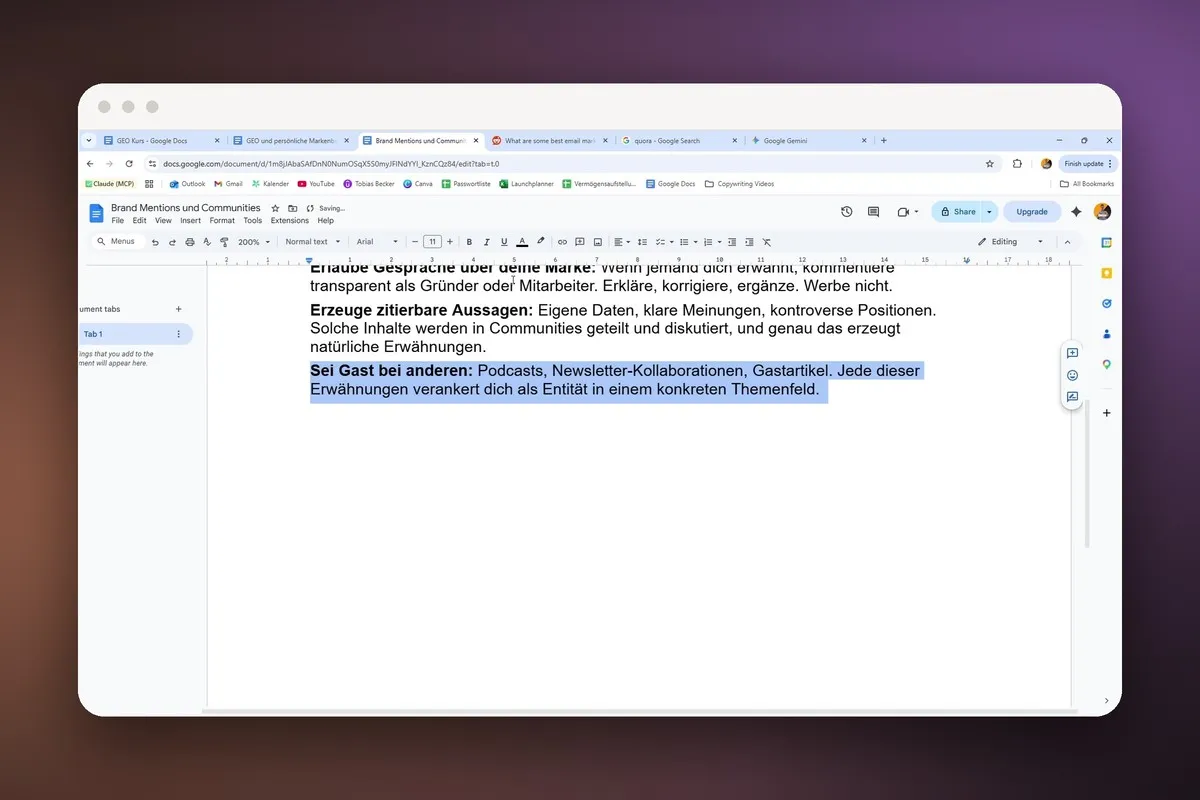1200x800 pixels.
Task: Click the Undo arrow in the toolbar
Action: (155, 242)
